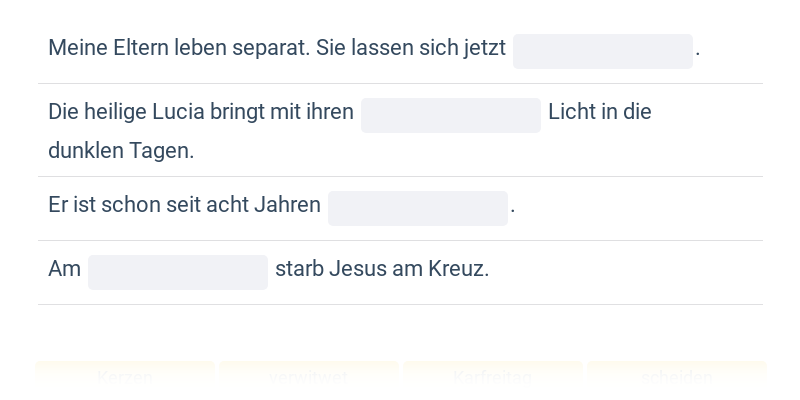Click the text 'Licht in die'
This screenshot has width=800, height=400.
pos(600,112)
